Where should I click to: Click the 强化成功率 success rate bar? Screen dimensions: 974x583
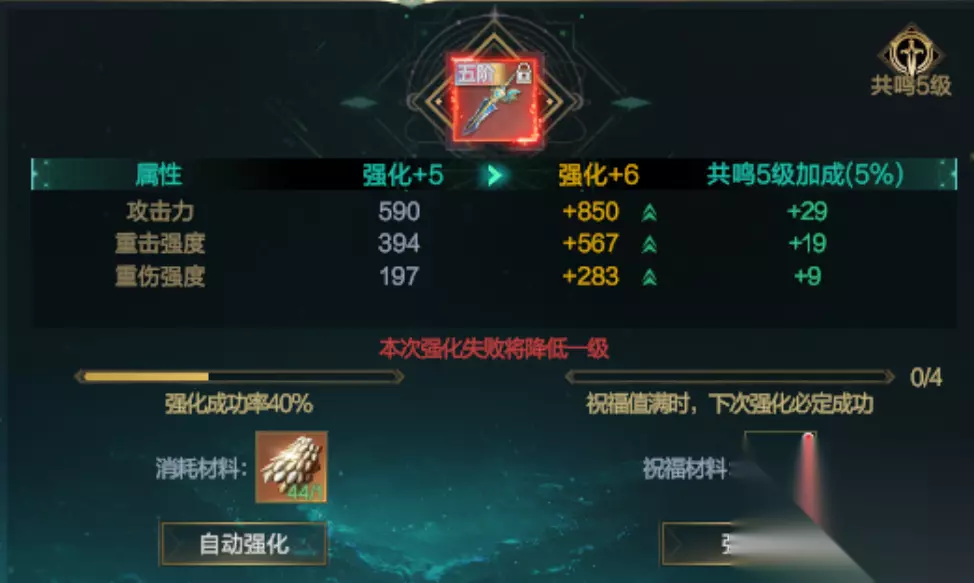pyautogui.click(x=239, y=376)
